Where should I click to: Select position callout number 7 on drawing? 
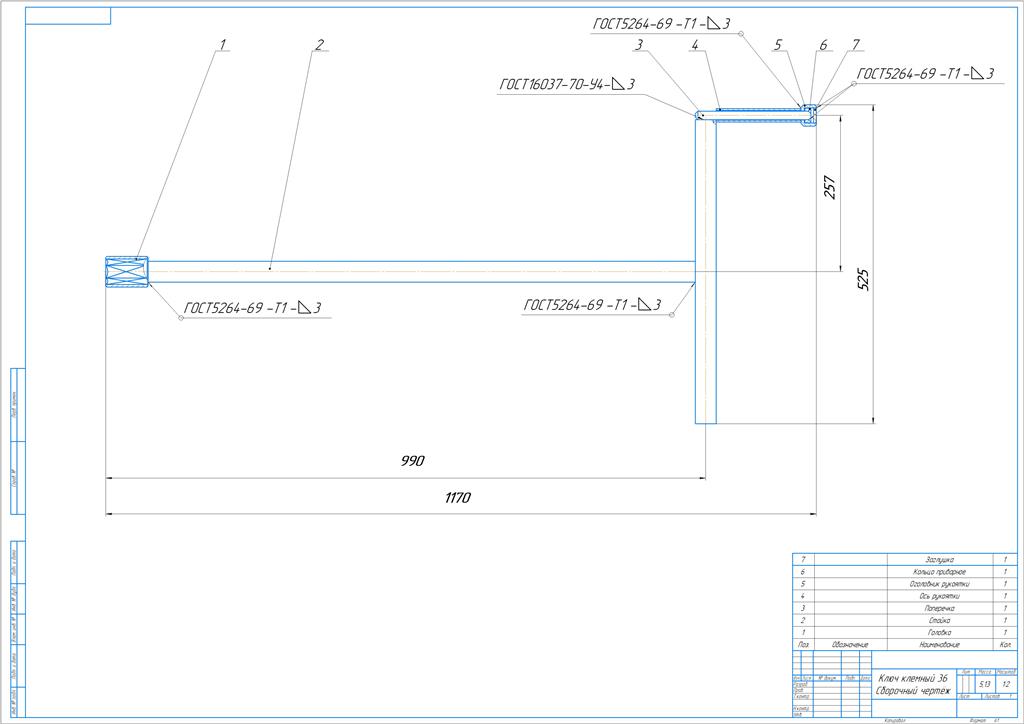856,44
